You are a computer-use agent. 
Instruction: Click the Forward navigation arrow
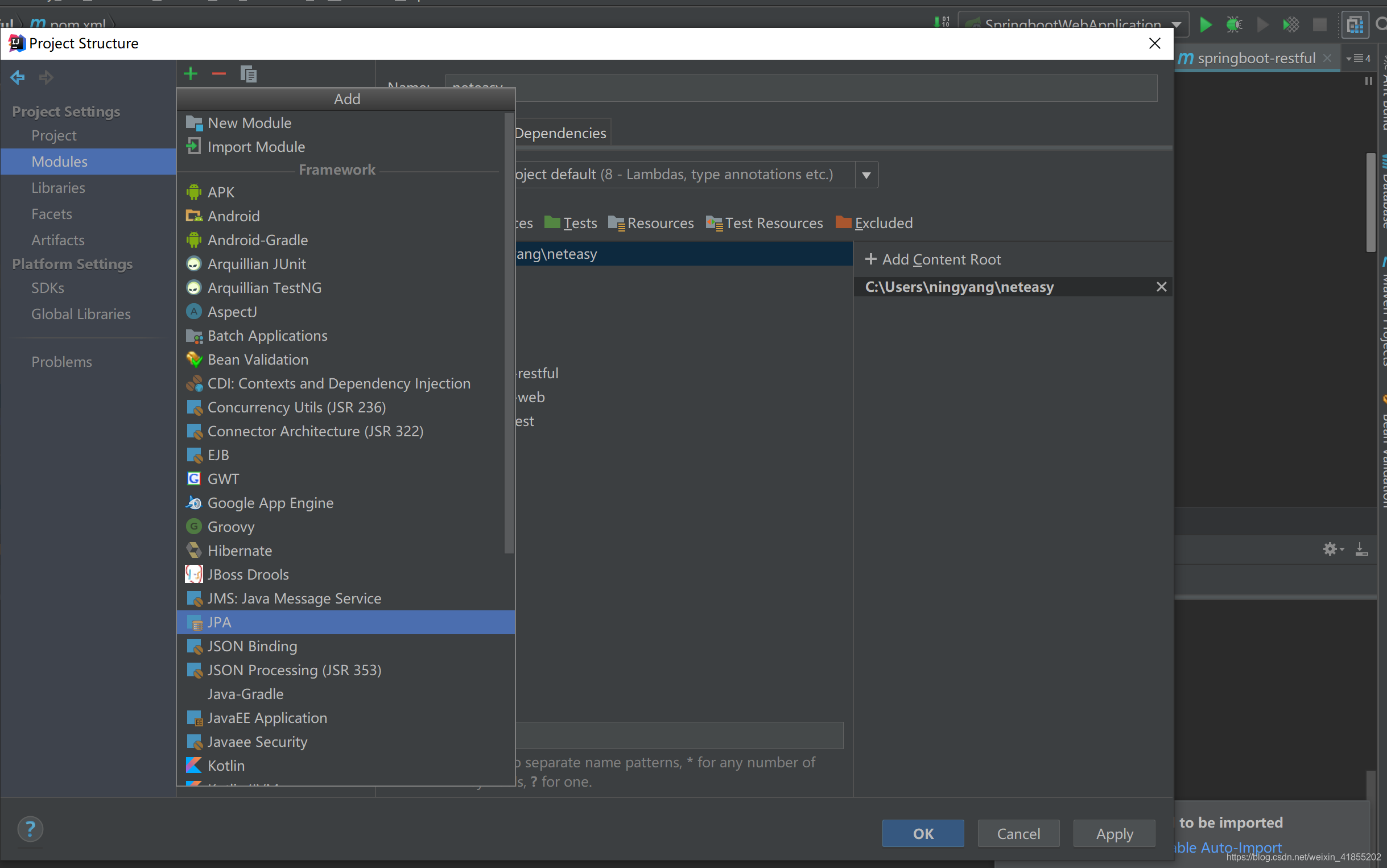click(46, 77)
